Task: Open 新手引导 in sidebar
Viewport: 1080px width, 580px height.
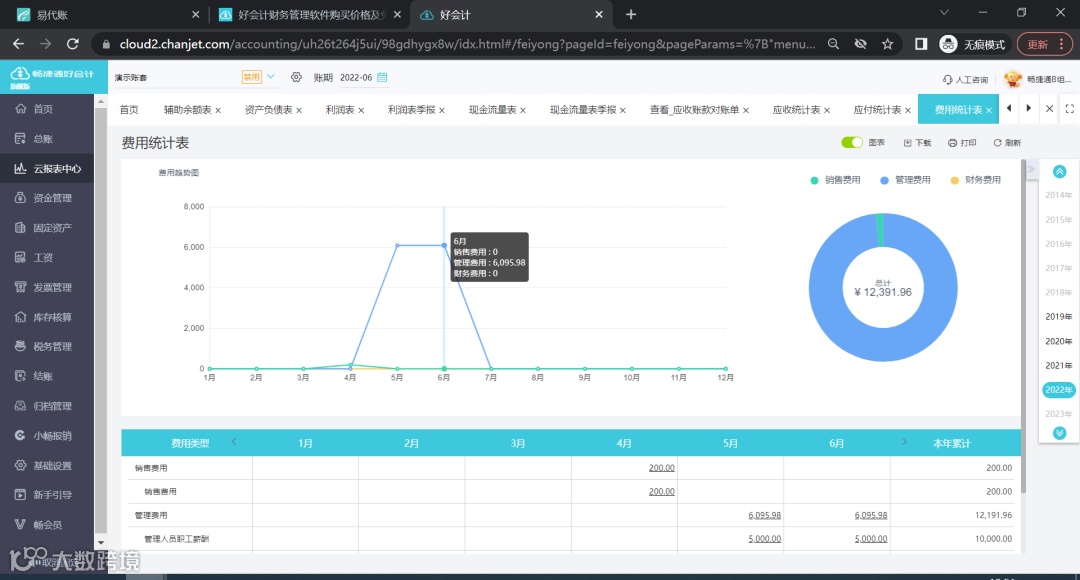Action: [48, 495]
